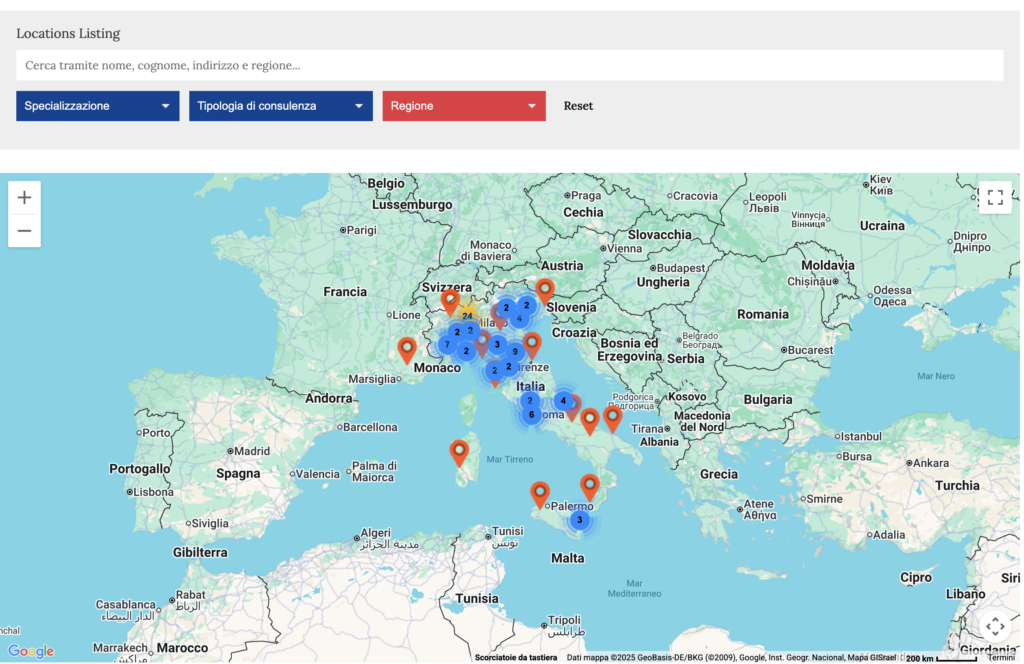Open the Tipologia di consulenza dropdown
Image resolution: width=1024 pixels, height=664 pixels.
tap(280, 106)
